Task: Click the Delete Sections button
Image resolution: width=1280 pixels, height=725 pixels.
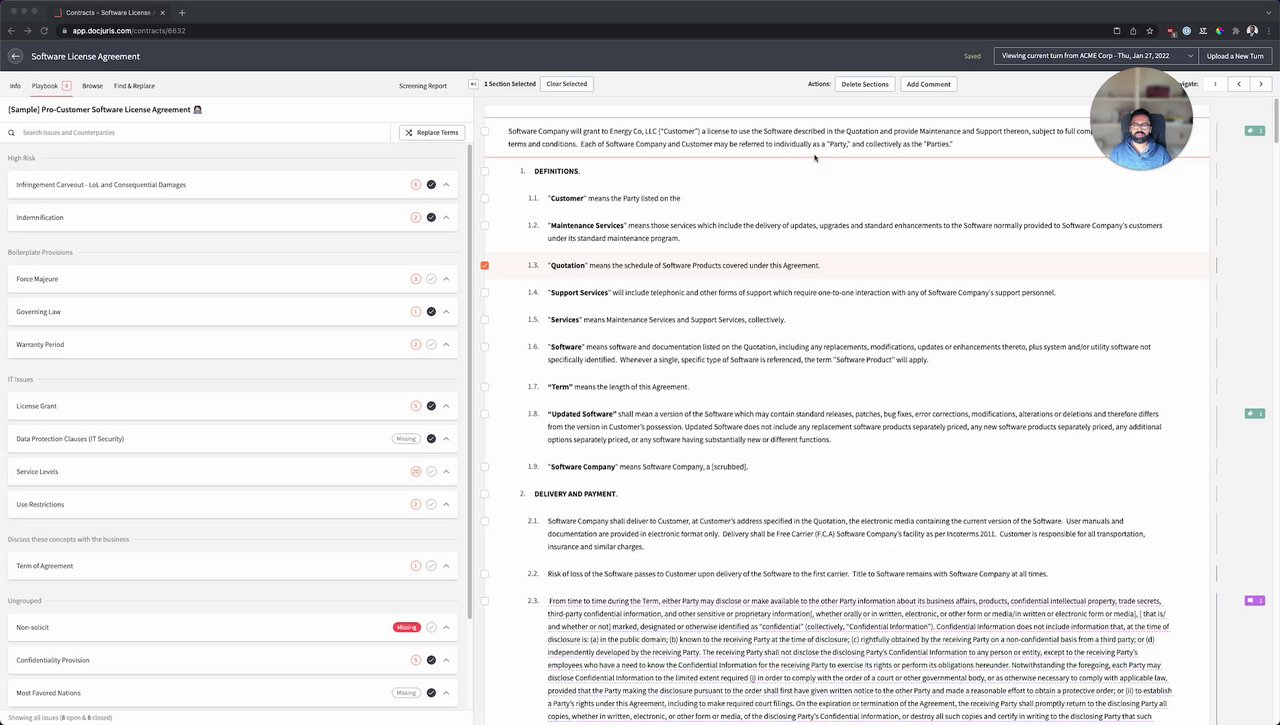Action: click(x=865, y=84)
